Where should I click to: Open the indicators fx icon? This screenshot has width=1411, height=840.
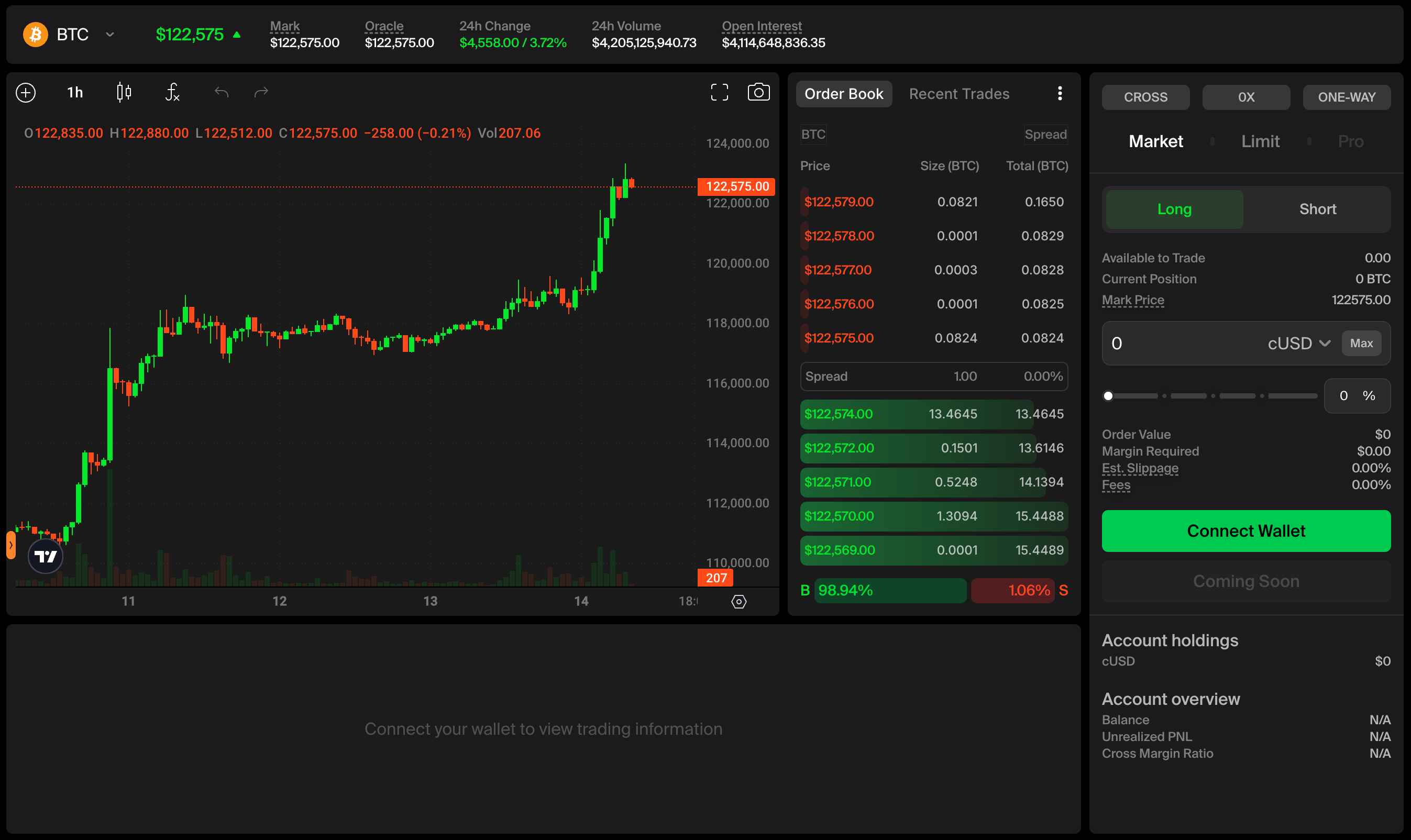(x=172, y=92)
